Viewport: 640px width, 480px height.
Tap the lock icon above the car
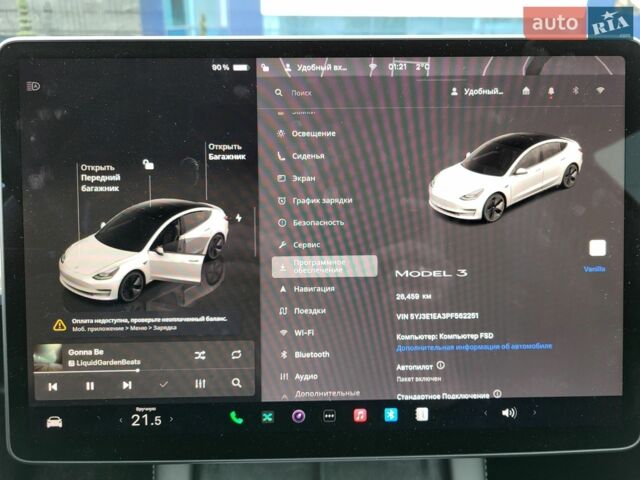point(148,164)
